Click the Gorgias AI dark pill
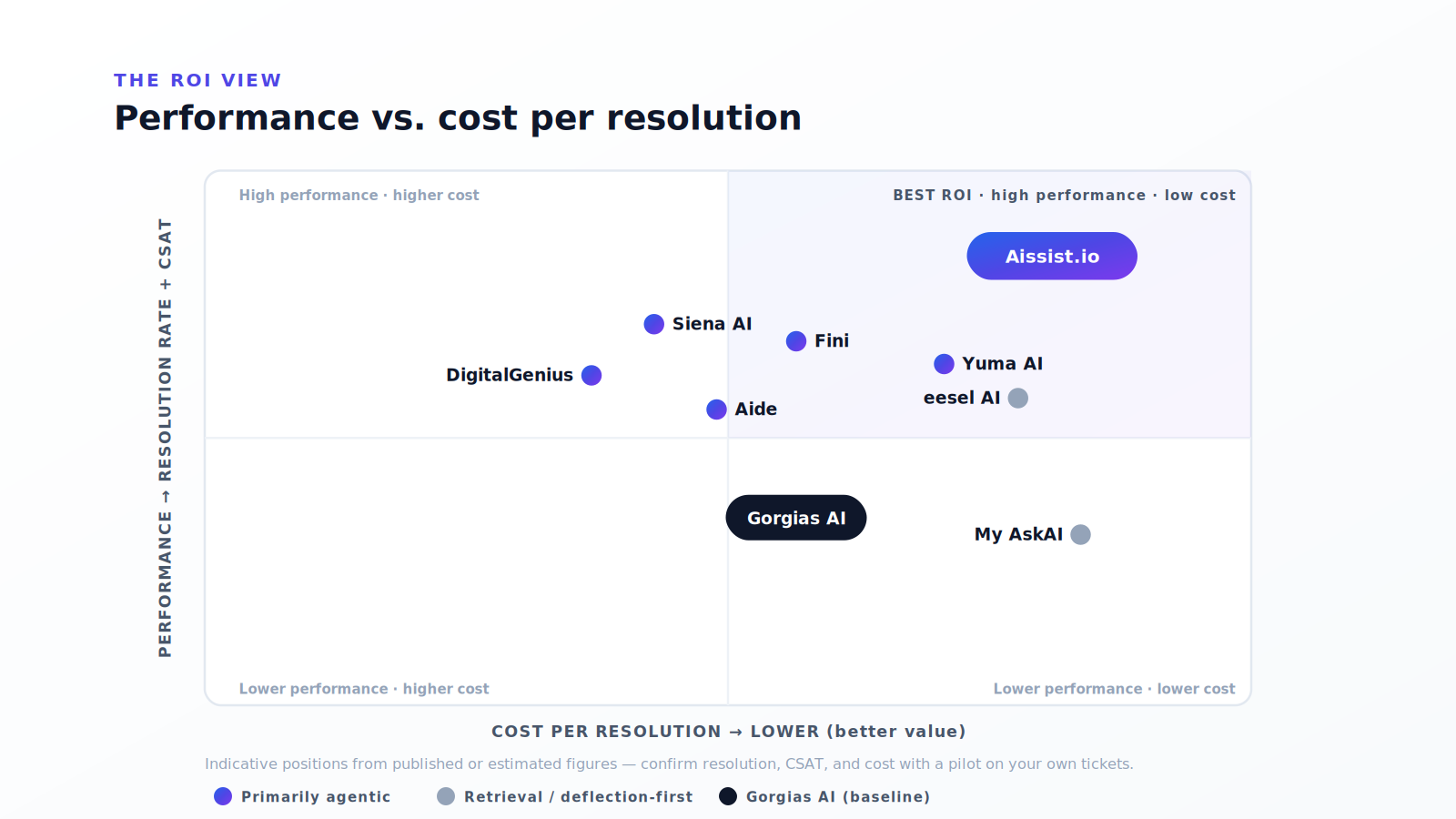This screenshot has width=1456, height=819. (796, 518)
